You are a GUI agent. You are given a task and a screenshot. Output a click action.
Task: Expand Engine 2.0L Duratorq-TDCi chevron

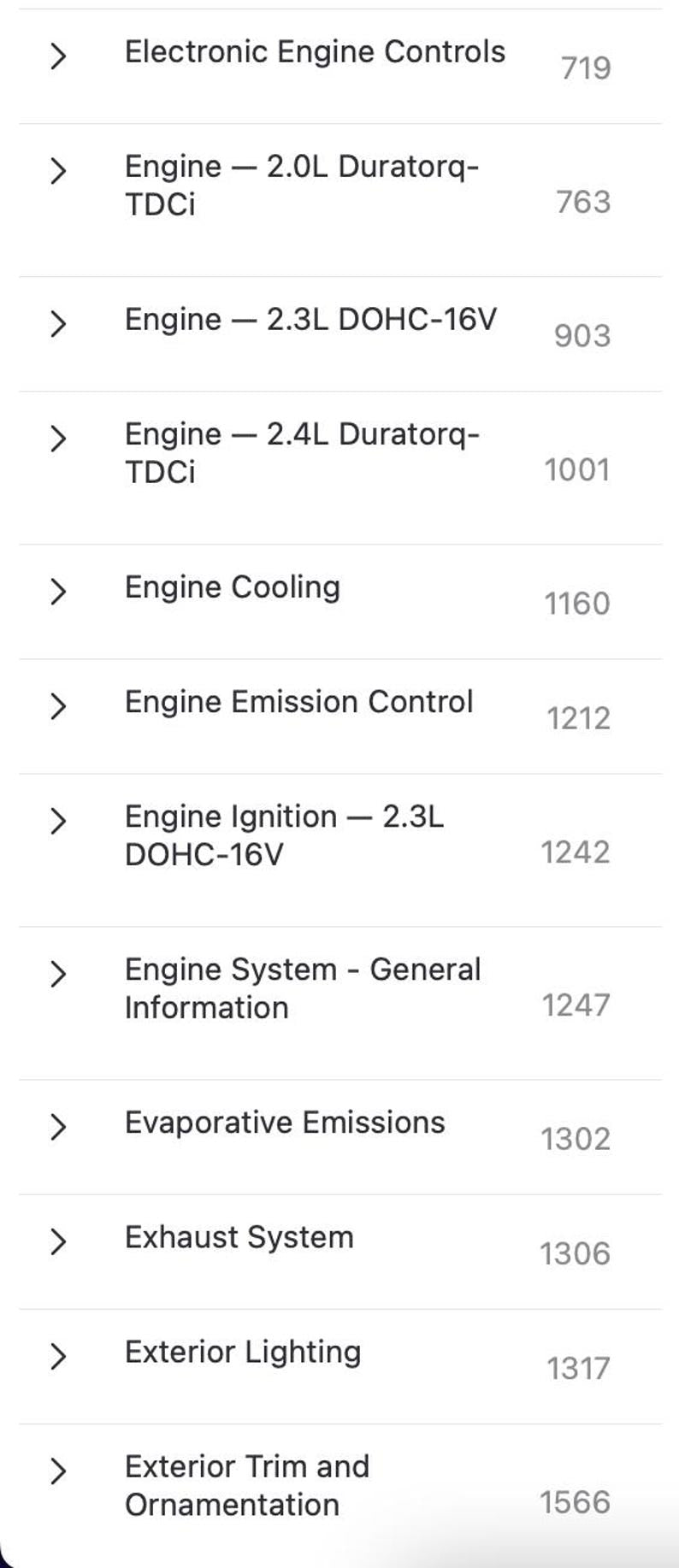click(57, 171)
